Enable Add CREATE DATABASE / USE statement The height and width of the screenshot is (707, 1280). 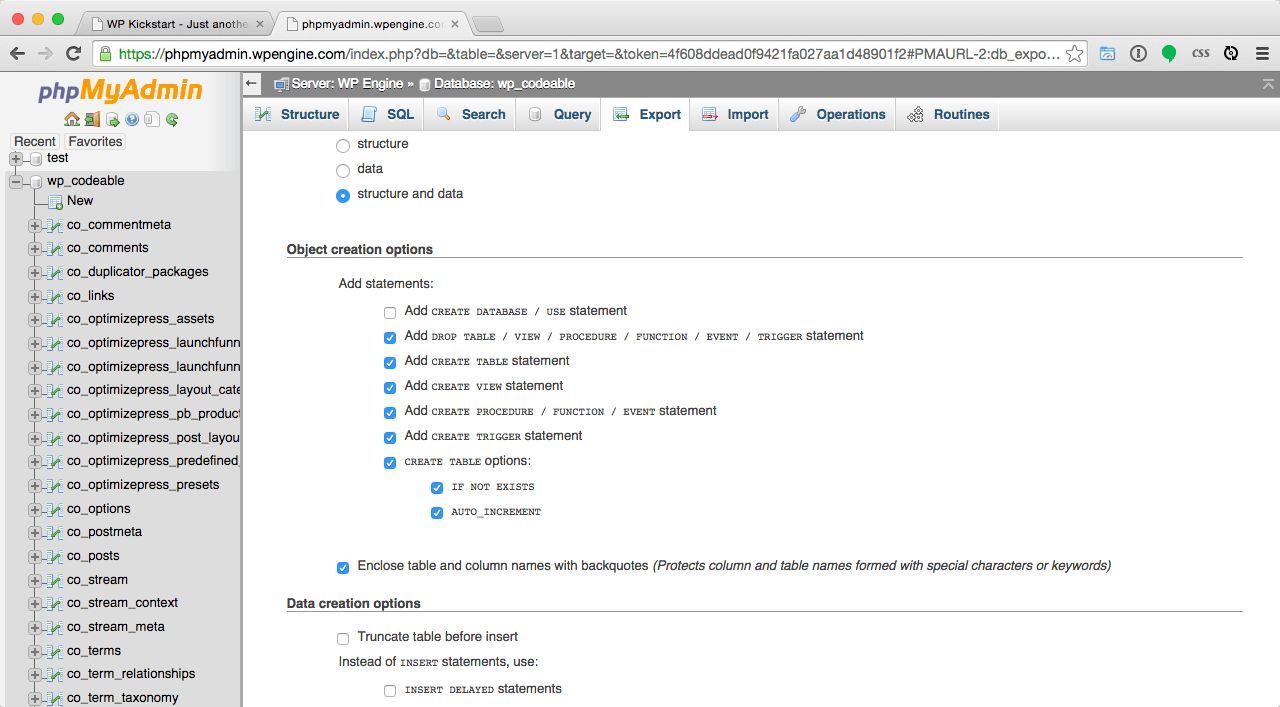click(390, 313)
